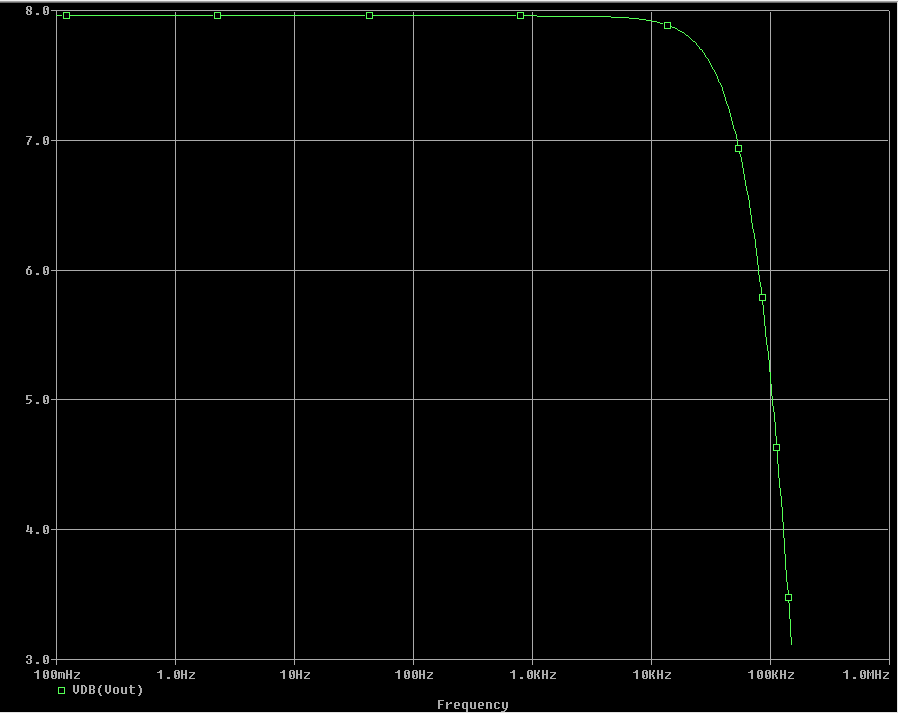Click the trace marker near 7.0dB crossing
The width and height of the screenshot is (899, 714).
(x=737, y=147)
